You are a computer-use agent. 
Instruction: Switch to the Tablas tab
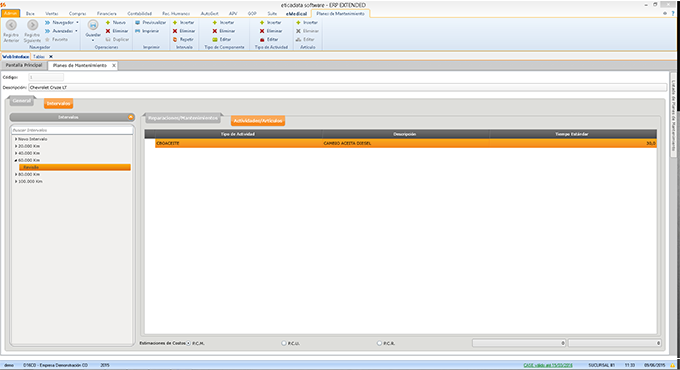tap(39, 57)
